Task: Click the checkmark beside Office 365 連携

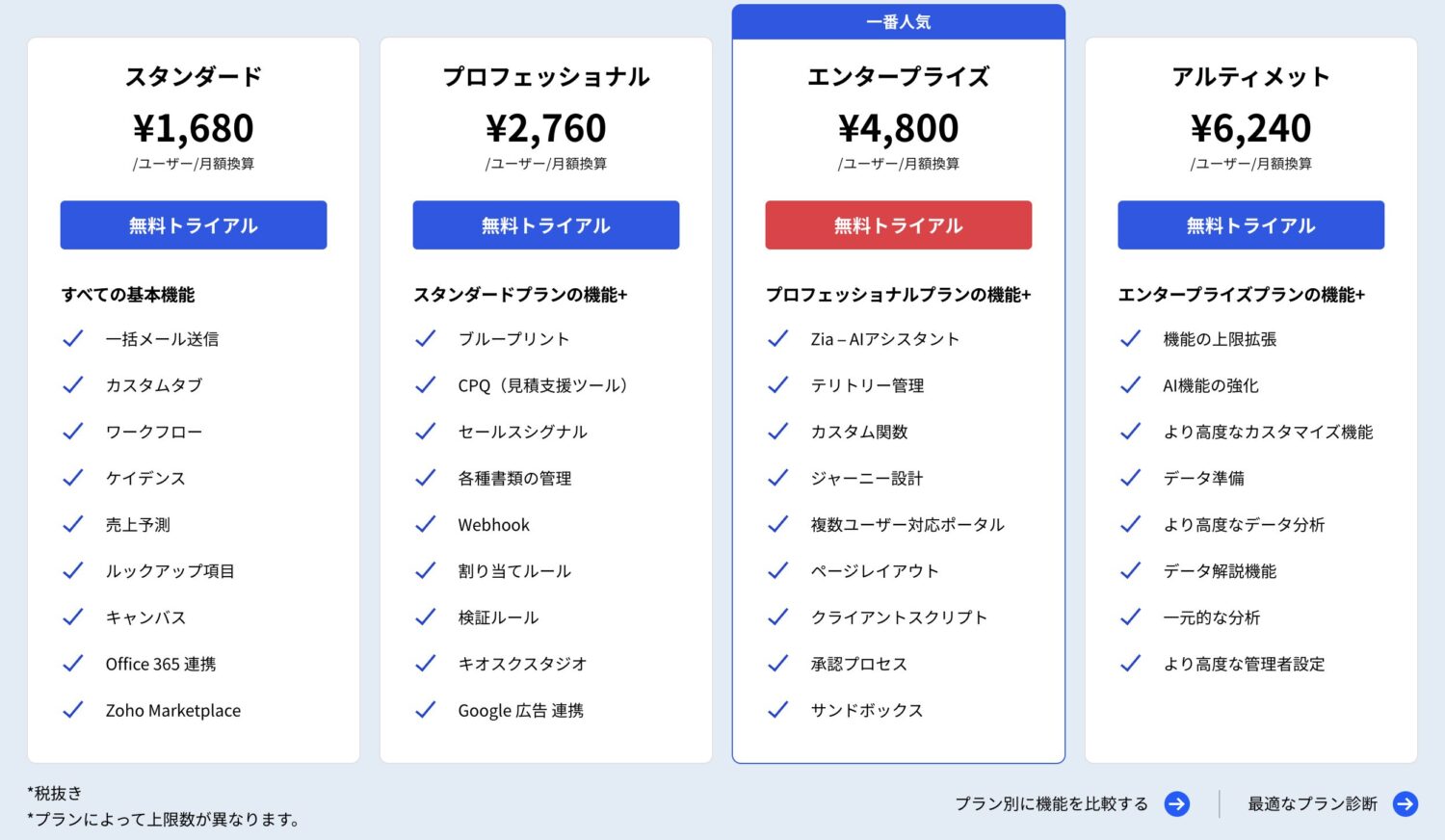Action: click(x=72, y=664)
